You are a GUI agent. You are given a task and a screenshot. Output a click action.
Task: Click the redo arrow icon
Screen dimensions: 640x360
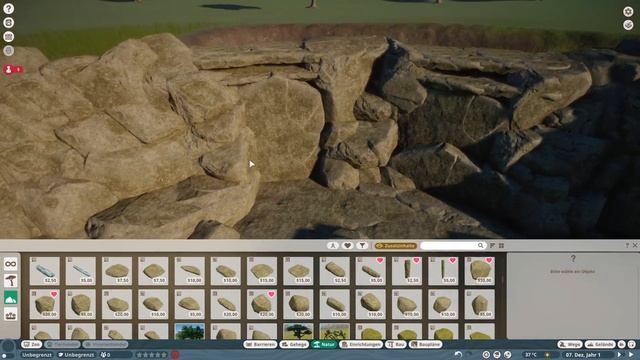click(x=469, y=355)
